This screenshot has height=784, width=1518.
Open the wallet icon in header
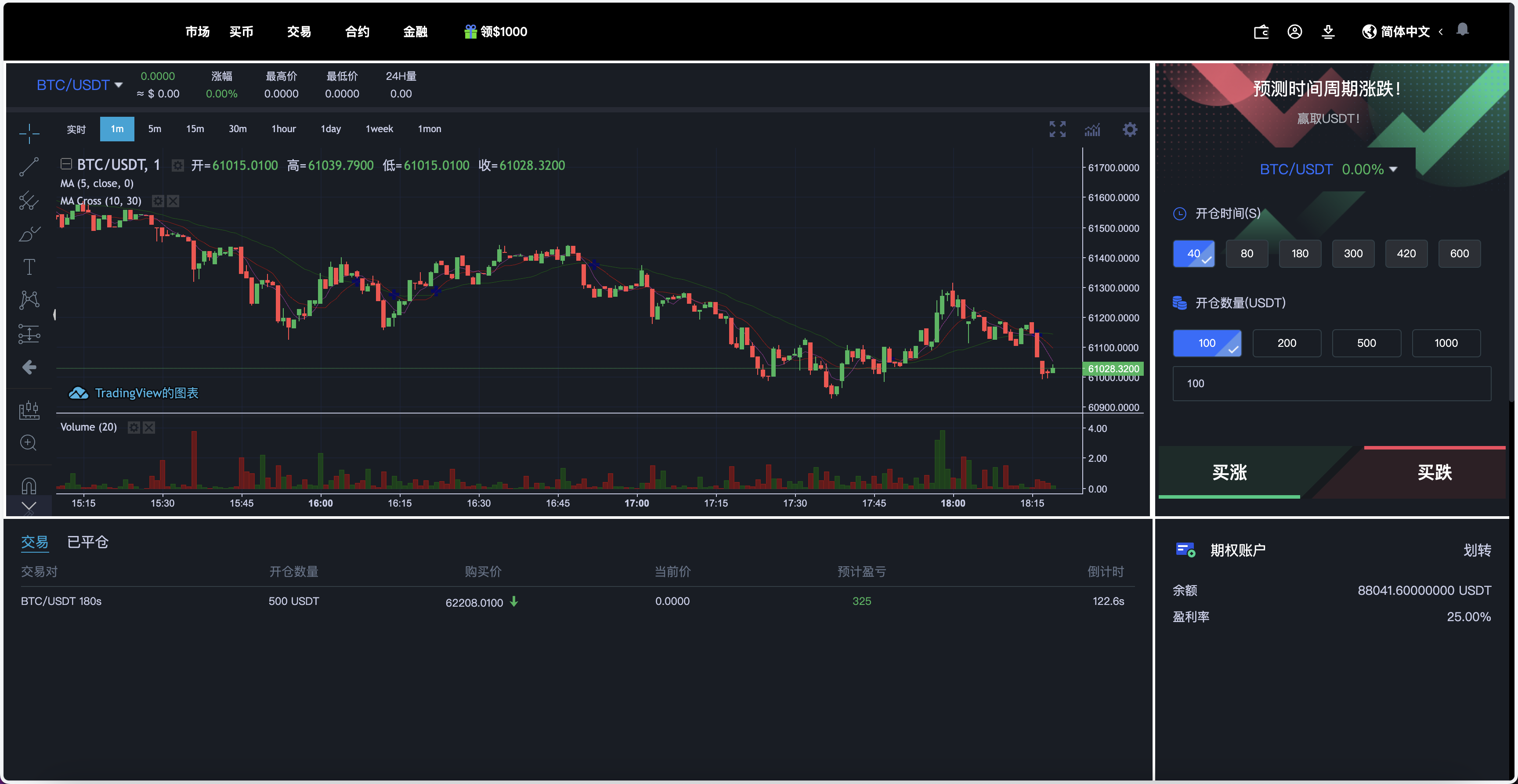pos(1261,32)
